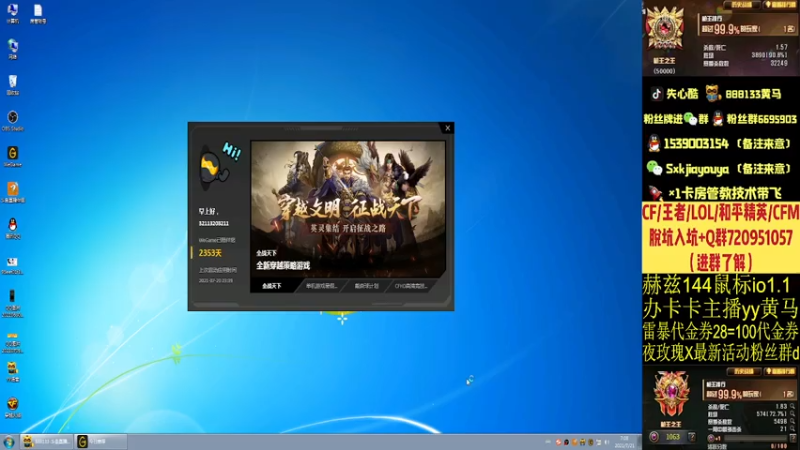Image resolution: width=800 pixels, height=450 pixels.
Task: Click the WeChat icon beside Sxkjiayouya
Action: pyautogui.click(x=654, y=168)
